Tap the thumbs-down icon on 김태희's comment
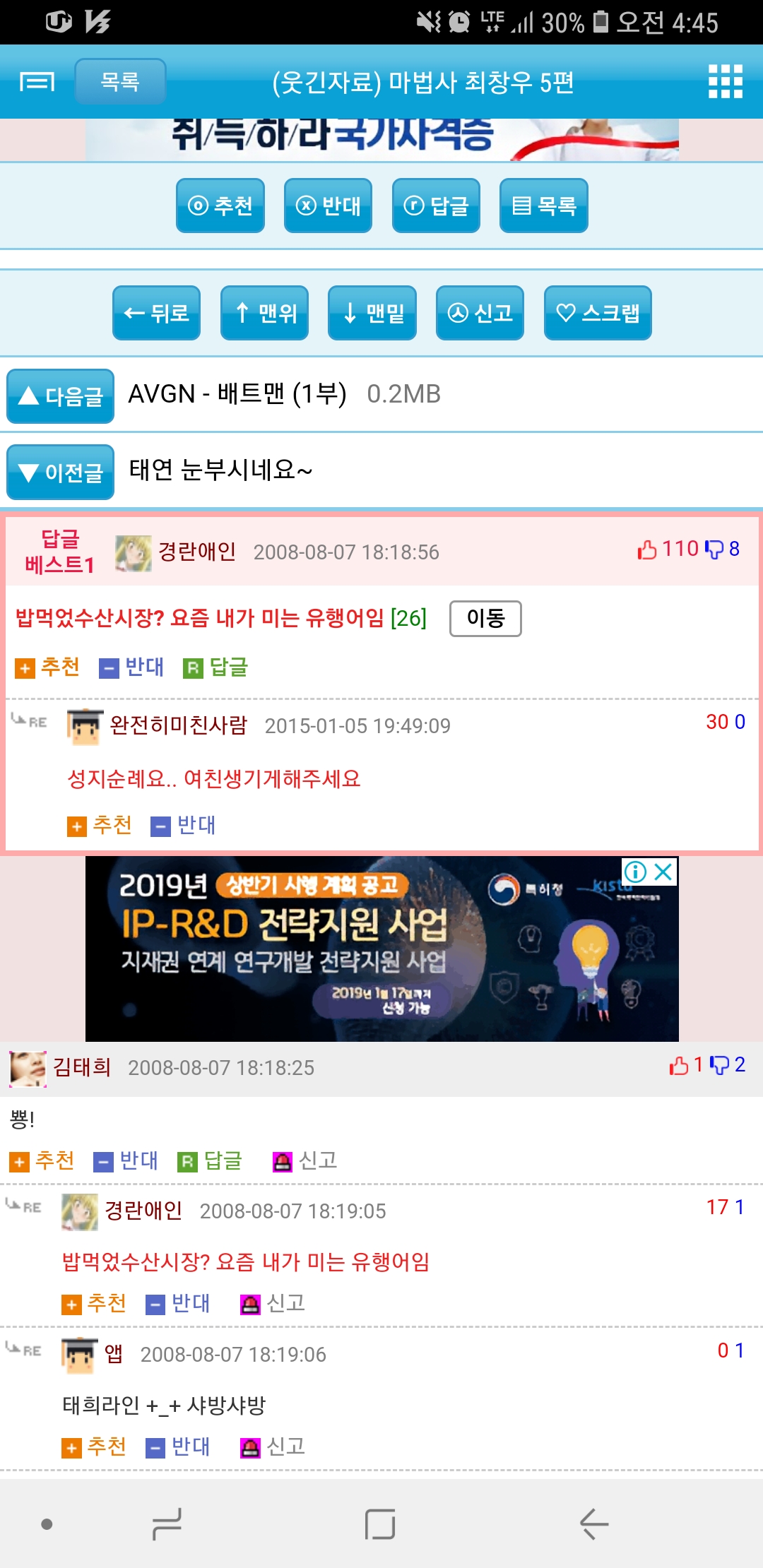 coord(719,1065)
